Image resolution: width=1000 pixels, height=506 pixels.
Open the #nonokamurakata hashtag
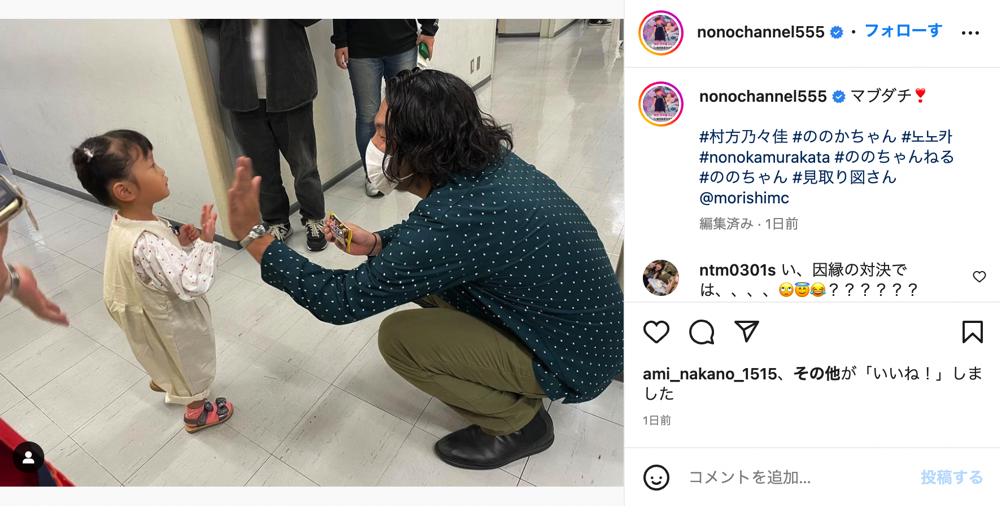pos(764,156)
